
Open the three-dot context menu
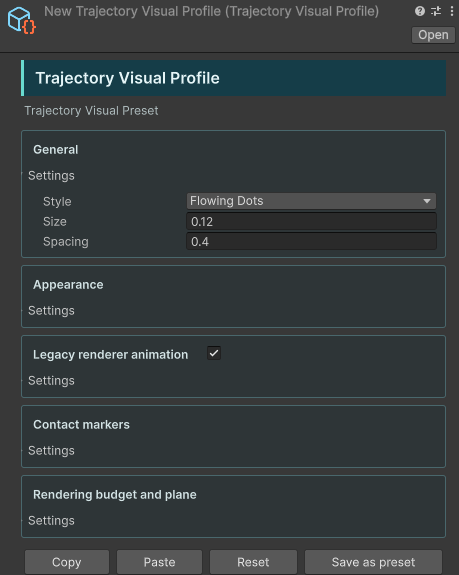pos(452,11)
